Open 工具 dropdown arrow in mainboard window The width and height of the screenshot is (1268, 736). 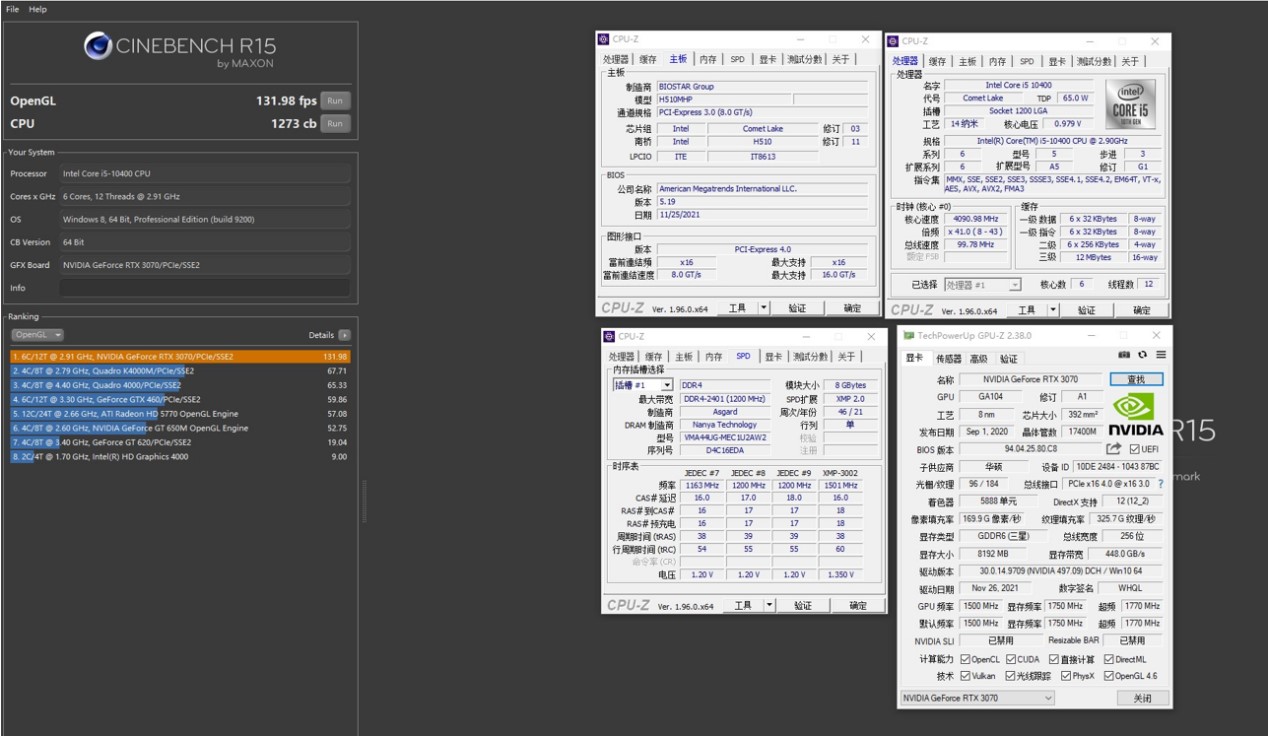click(x=764, y=308)
